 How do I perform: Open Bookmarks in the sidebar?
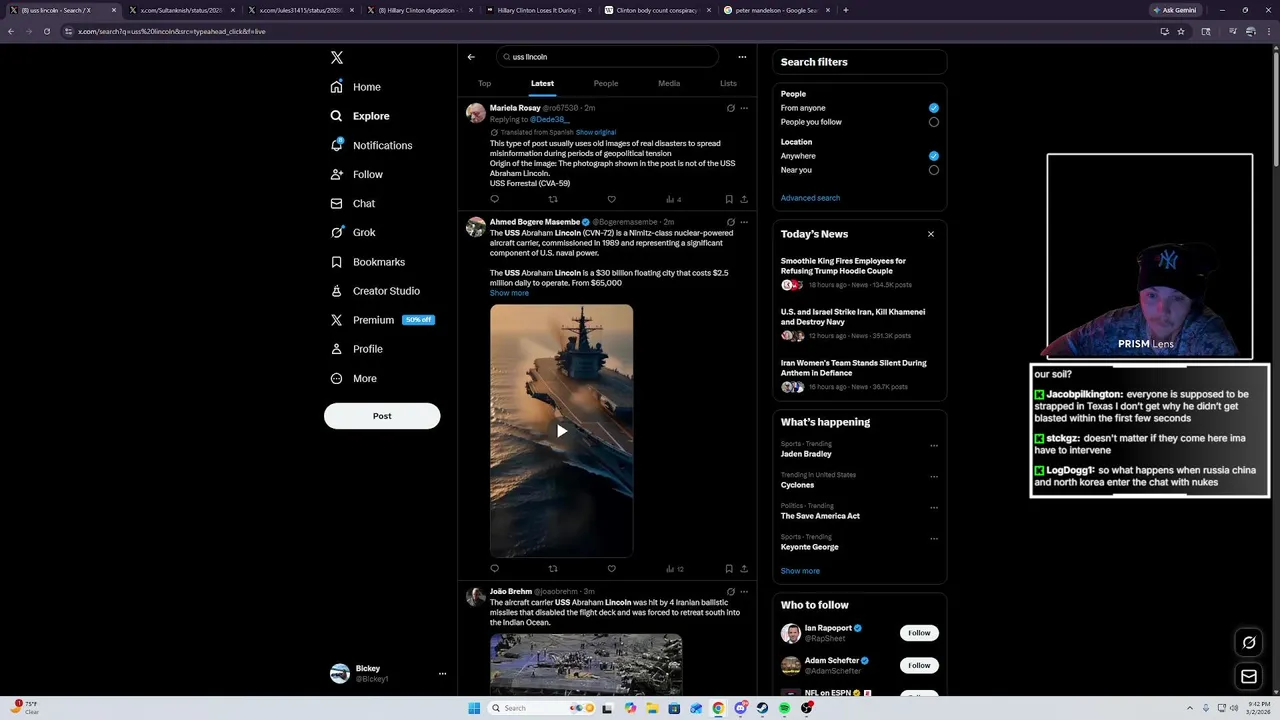tap(368, 262)
